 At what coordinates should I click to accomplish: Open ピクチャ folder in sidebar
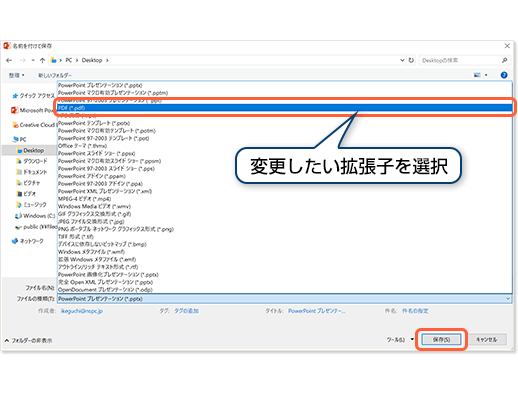click(x=28, y=183)
